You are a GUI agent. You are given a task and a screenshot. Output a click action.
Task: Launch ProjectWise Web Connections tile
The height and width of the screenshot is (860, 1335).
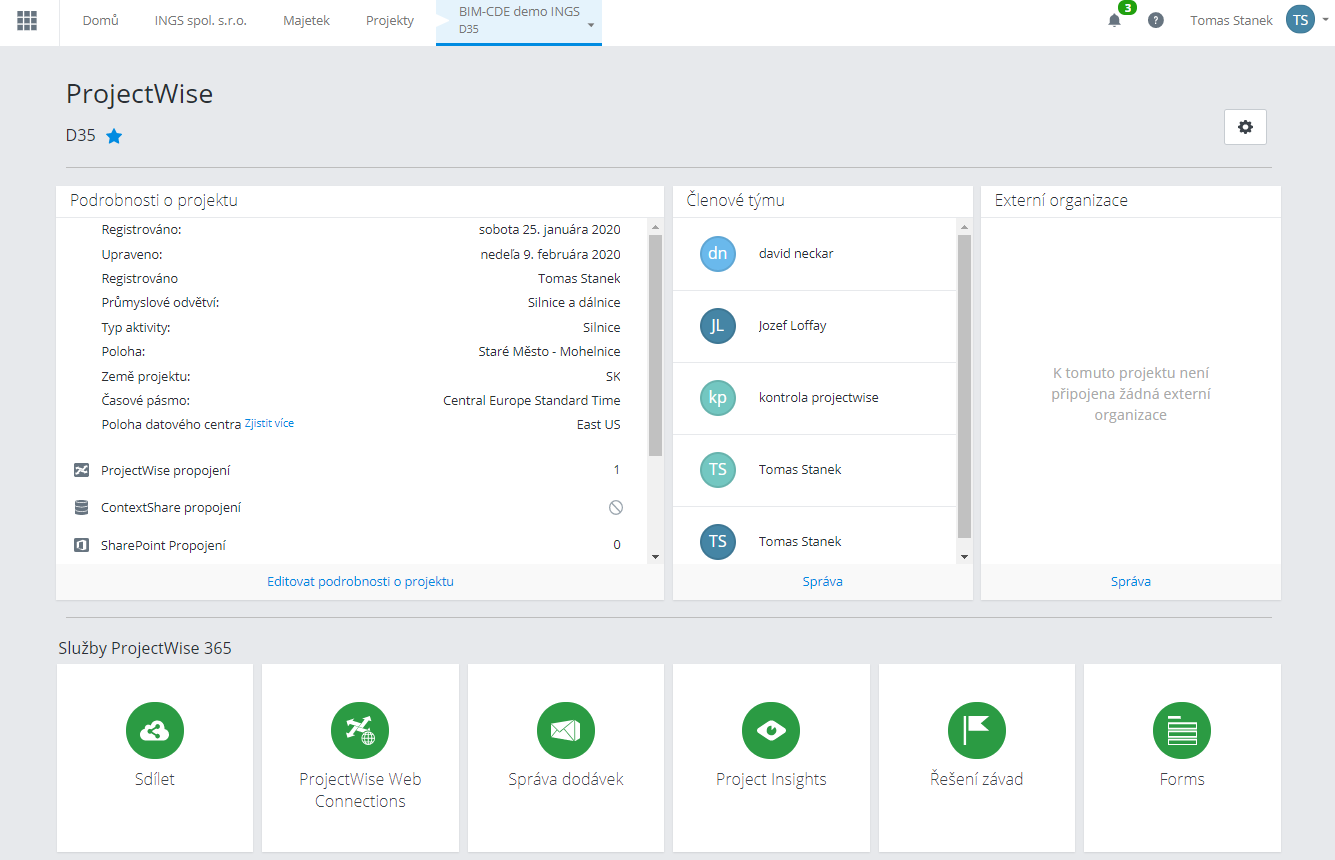click(x=360, y=730)
